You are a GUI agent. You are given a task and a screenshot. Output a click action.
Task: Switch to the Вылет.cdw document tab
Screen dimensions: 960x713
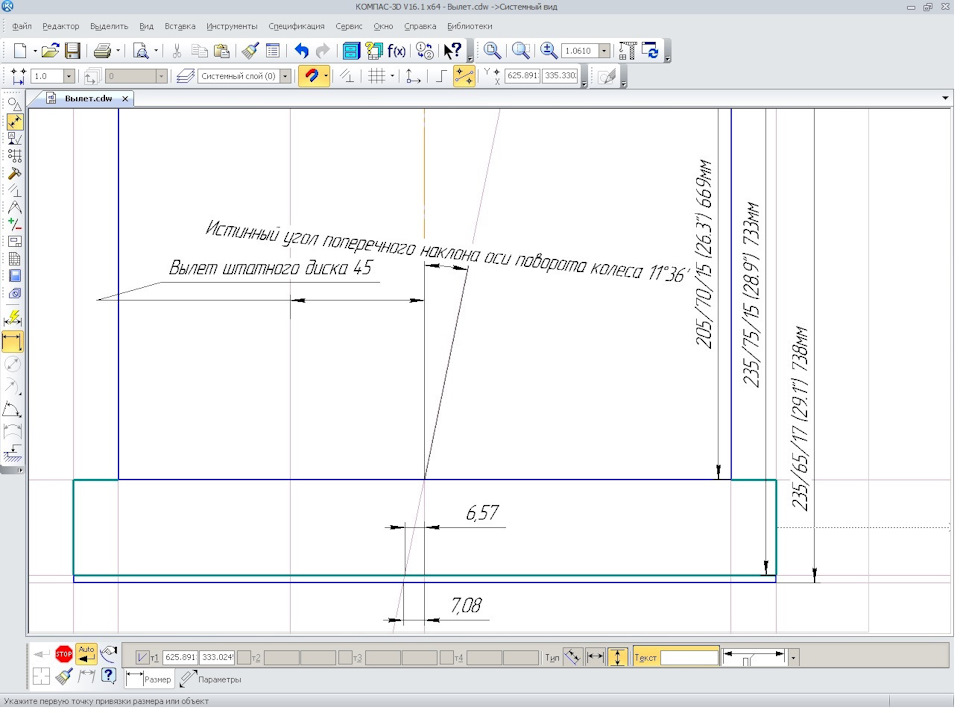89,99
